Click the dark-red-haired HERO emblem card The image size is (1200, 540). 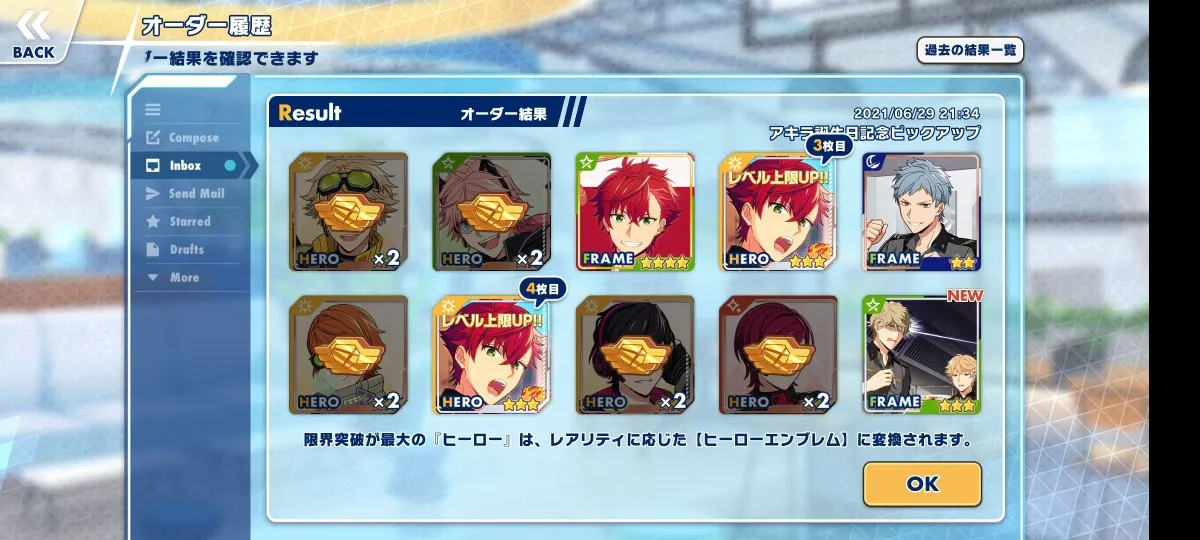[x=779, y=355]
